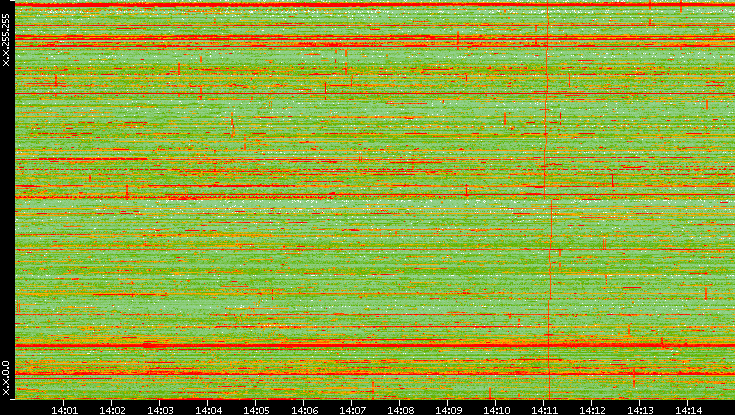
Task: Click the 14:07 time axis label
Action: coord(352,410)
